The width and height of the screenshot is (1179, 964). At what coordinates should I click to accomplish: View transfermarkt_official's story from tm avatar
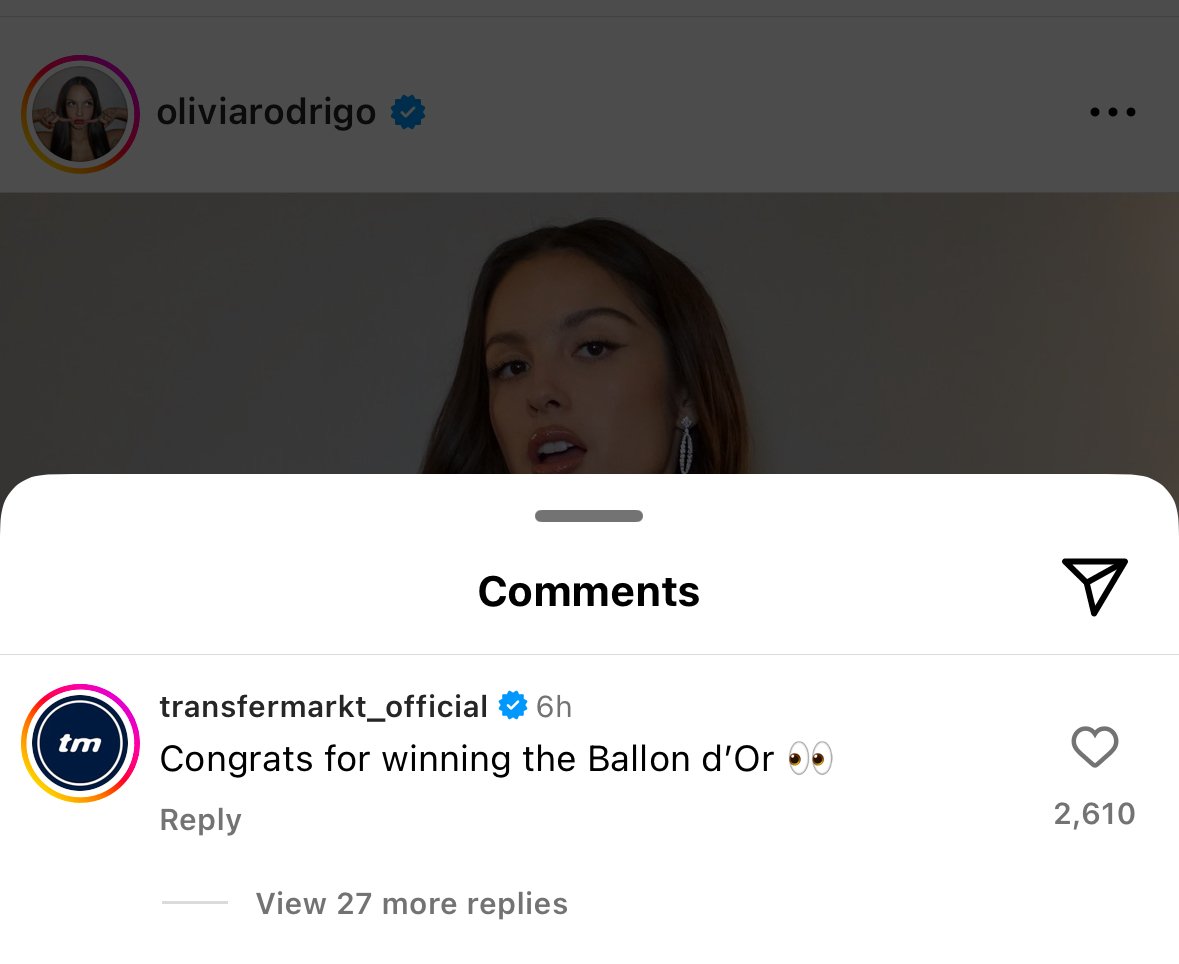click(x=80, y=743)
